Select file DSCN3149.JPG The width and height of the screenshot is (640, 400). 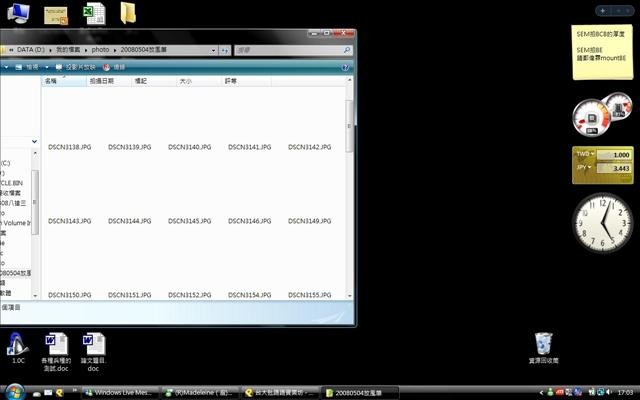click(x=309, y=221)
